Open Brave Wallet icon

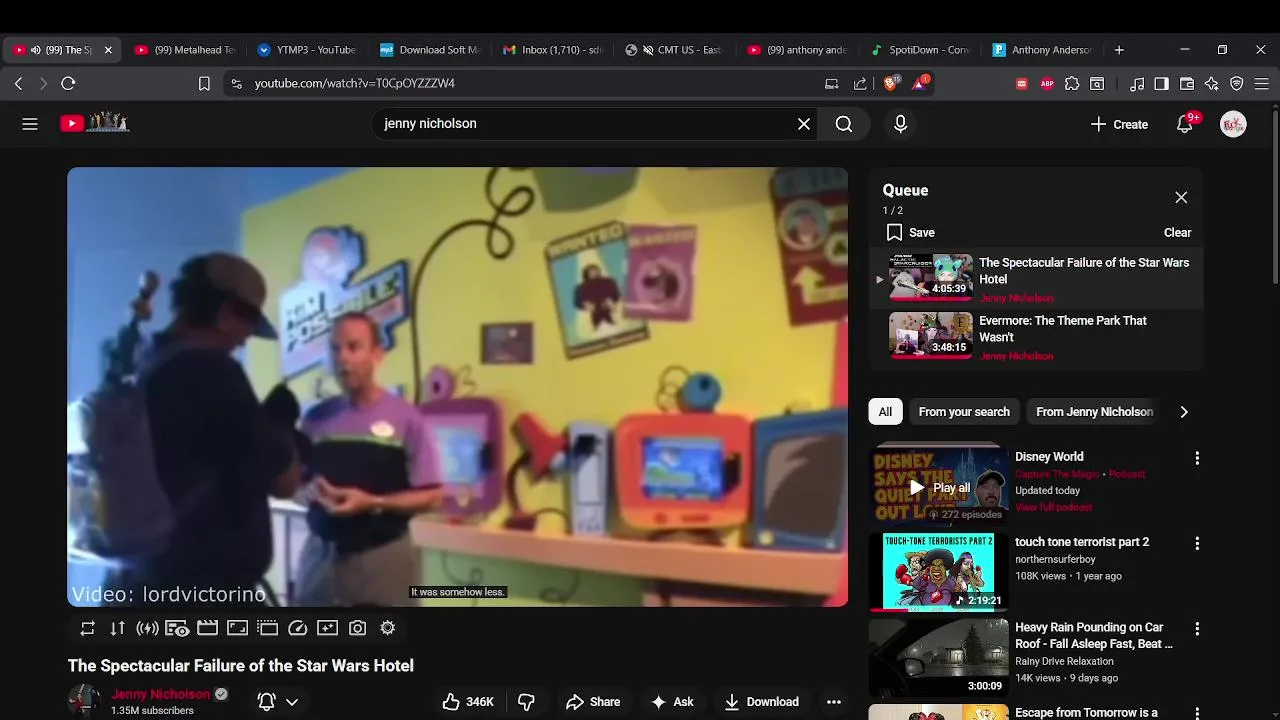(1187, 84)
